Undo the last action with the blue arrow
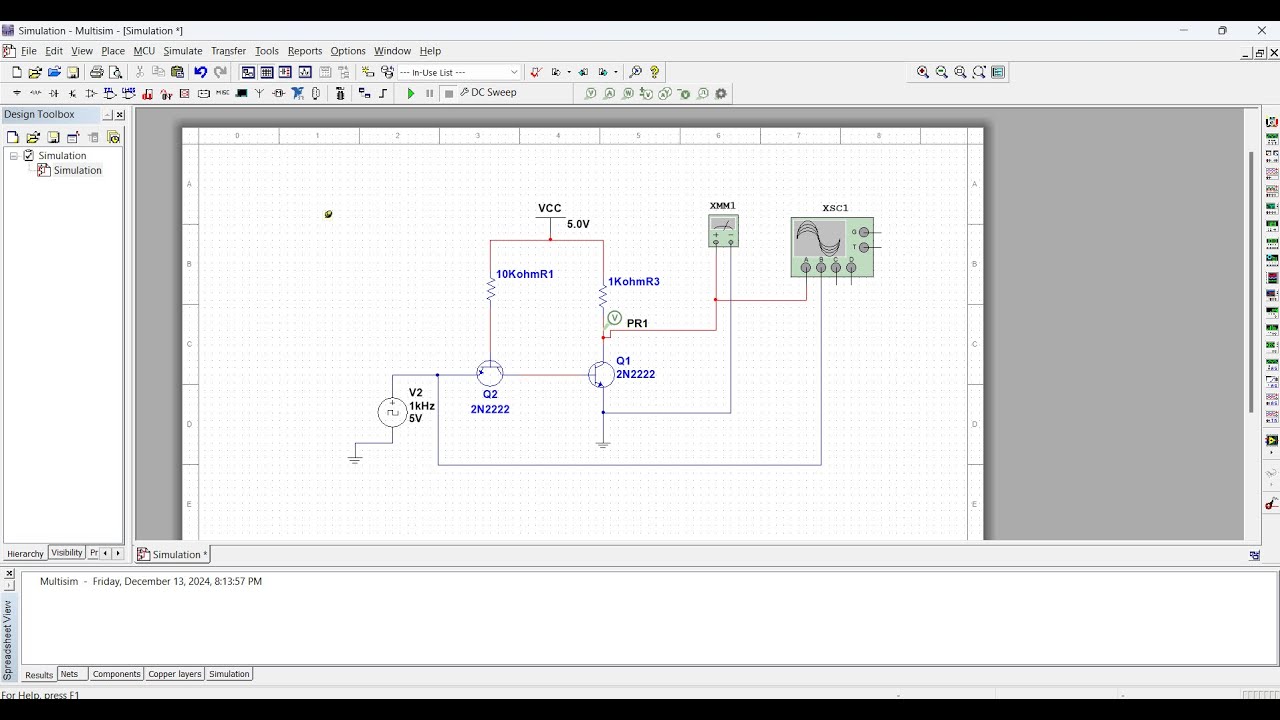Screen dimensions: 1280x720 [200, 72]
